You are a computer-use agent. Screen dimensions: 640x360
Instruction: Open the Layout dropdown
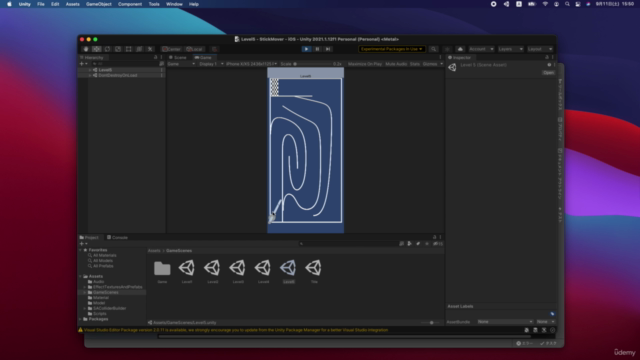click(540, 49)
